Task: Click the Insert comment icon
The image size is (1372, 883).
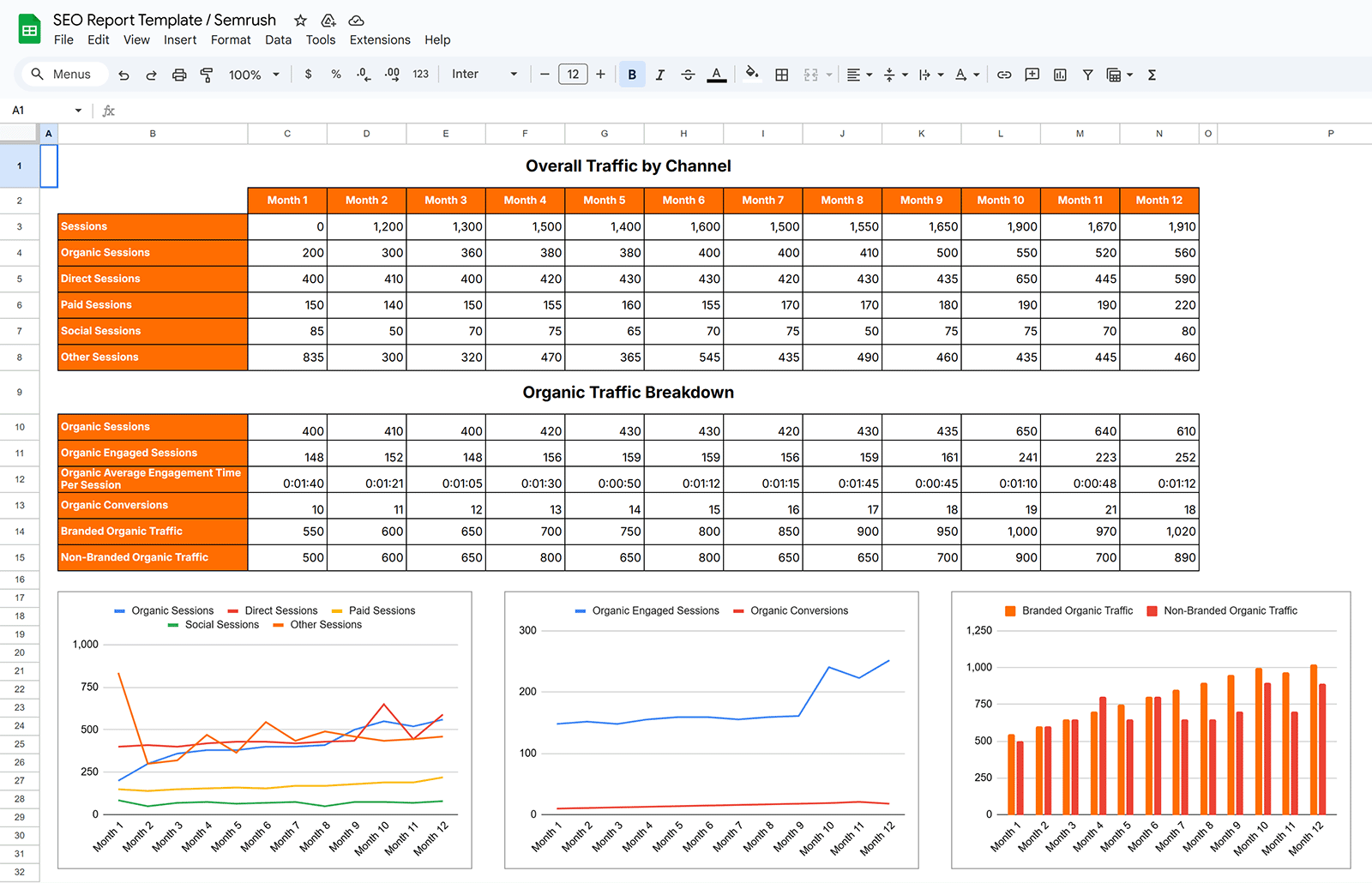Action: pos(1032,75)
